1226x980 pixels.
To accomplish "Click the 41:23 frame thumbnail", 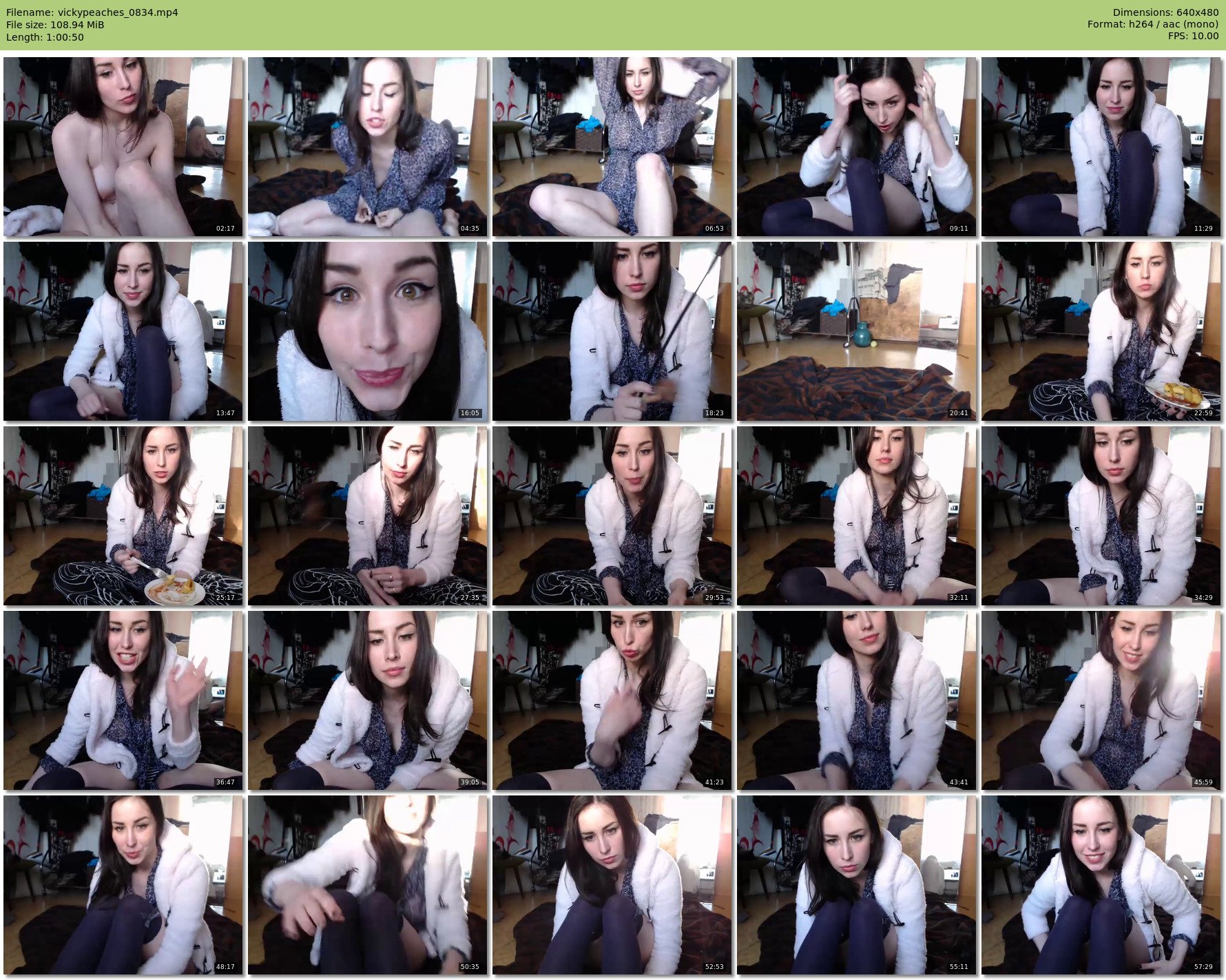I will [612, 700].
